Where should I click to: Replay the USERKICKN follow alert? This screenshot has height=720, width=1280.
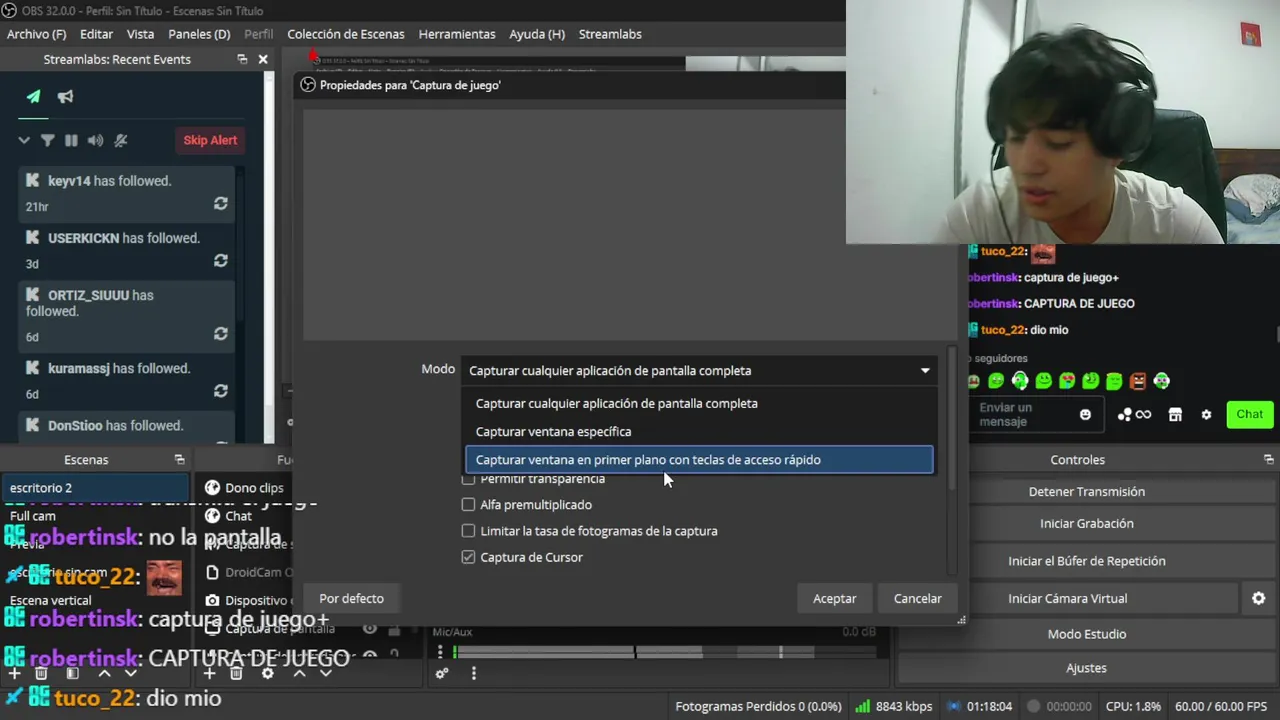coord(220,260)
